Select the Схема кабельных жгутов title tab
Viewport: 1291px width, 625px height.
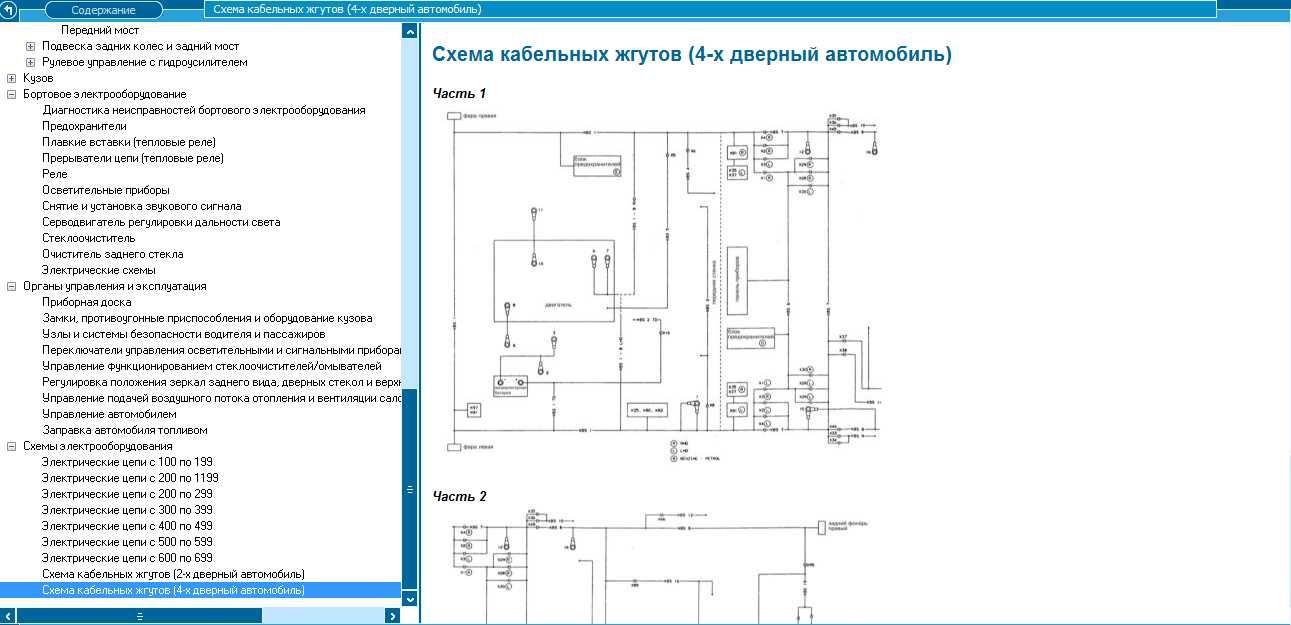point(710,9)
